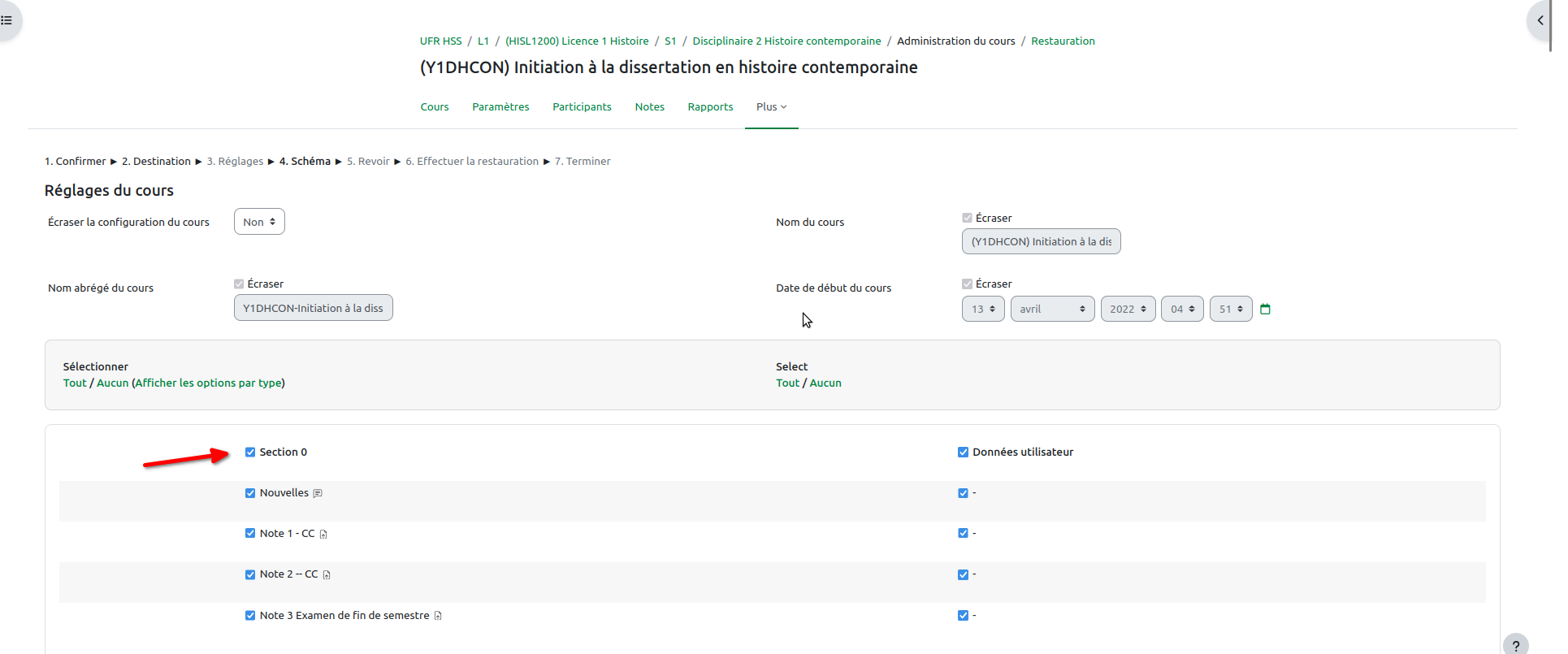Open the Participants tab
Image resolution: width=1568 pixels, height=654 pixels.
(582, 107)
